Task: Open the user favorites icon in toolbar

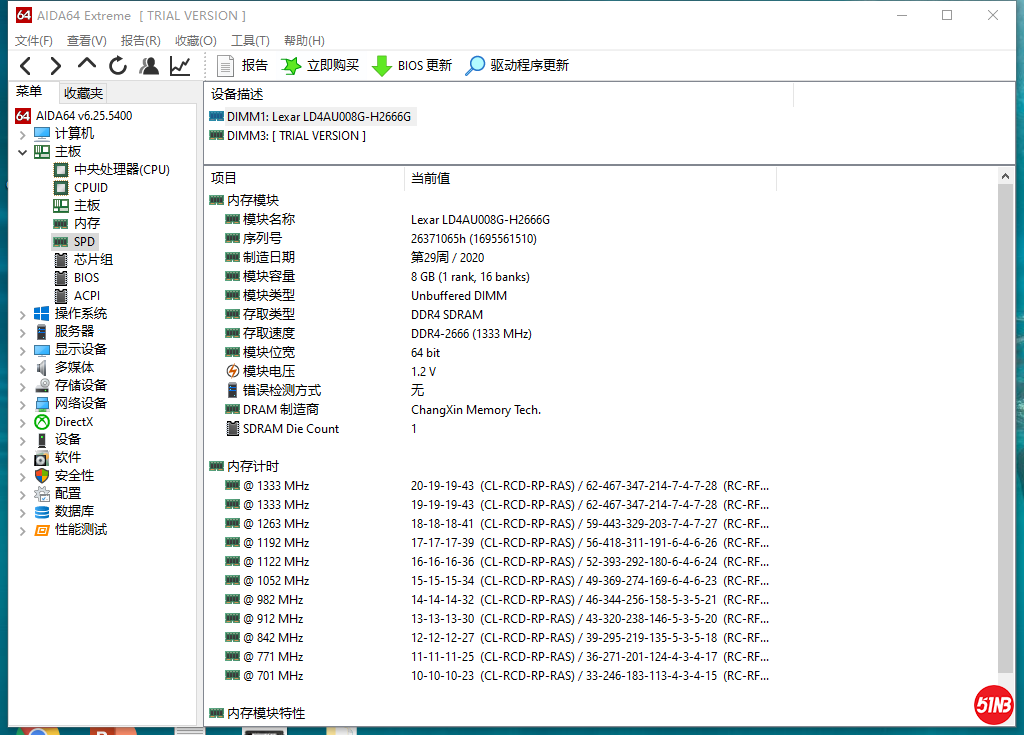Action: pyautogui.click(x=149, y=66)
